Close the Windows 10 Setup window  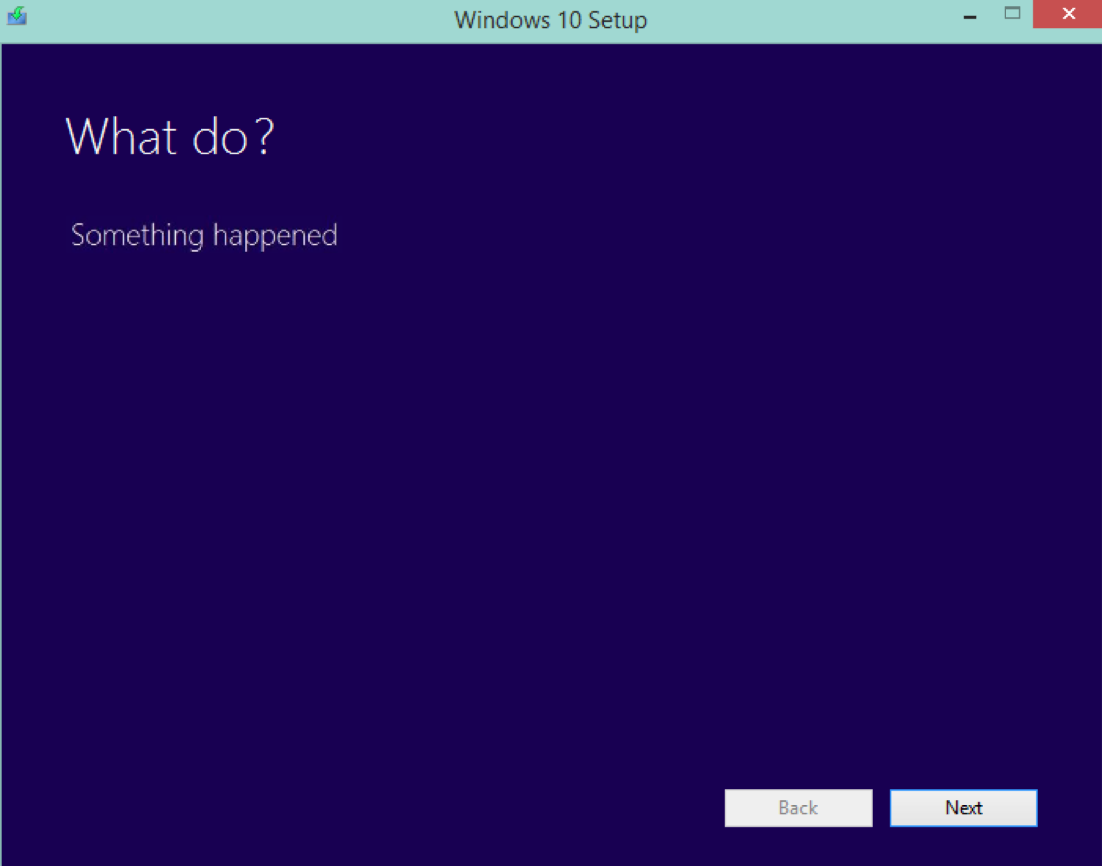[x=1068, y=13]
